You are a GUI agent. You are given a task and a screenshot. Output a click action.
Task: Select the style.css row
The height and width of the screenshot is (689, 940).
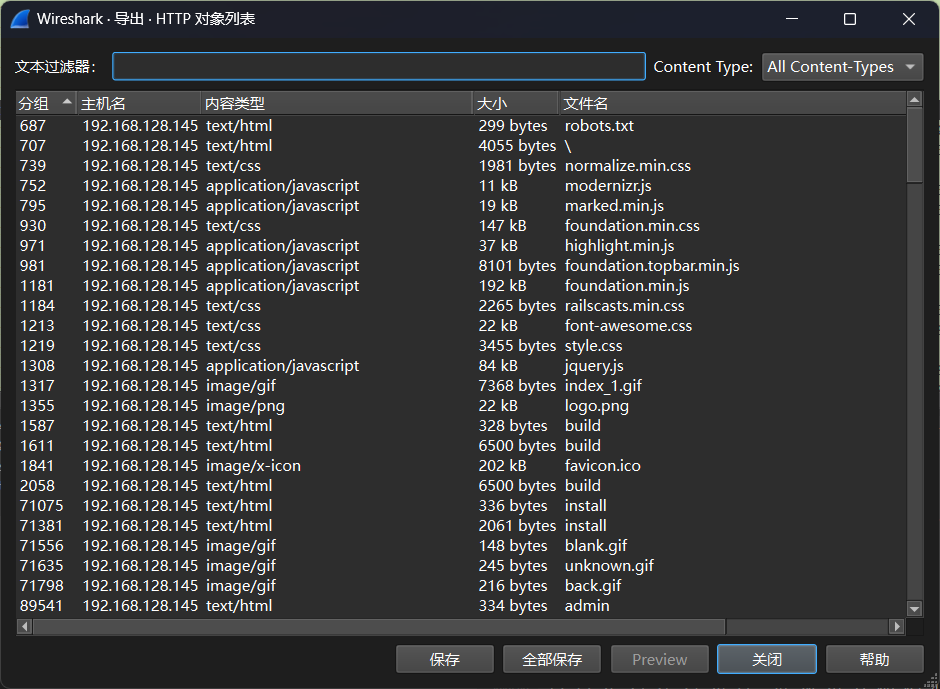tap(461, 345)
